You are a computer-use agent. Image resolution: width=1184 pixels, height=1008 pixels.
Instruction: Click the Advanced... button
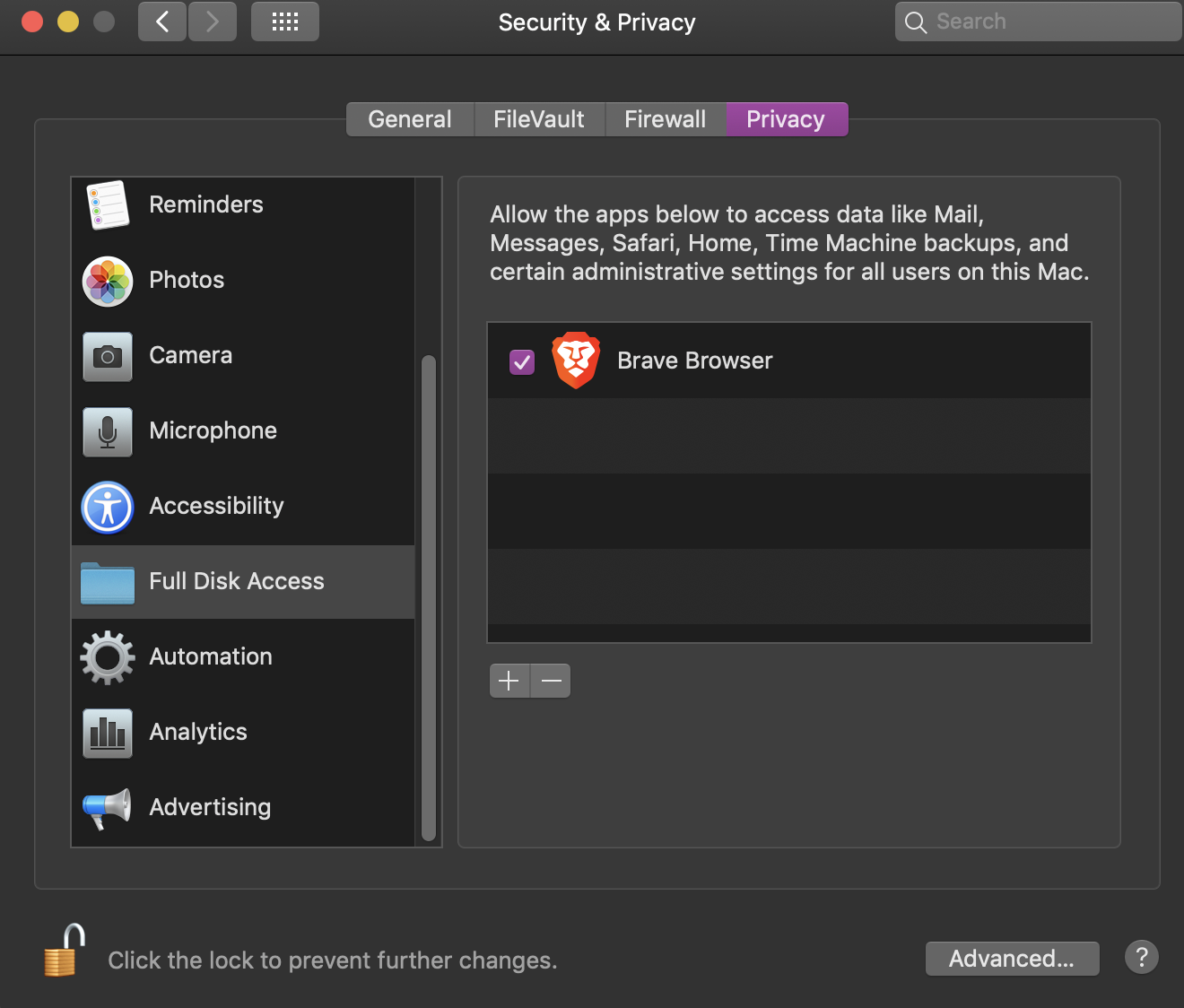tap(1012, 959)
